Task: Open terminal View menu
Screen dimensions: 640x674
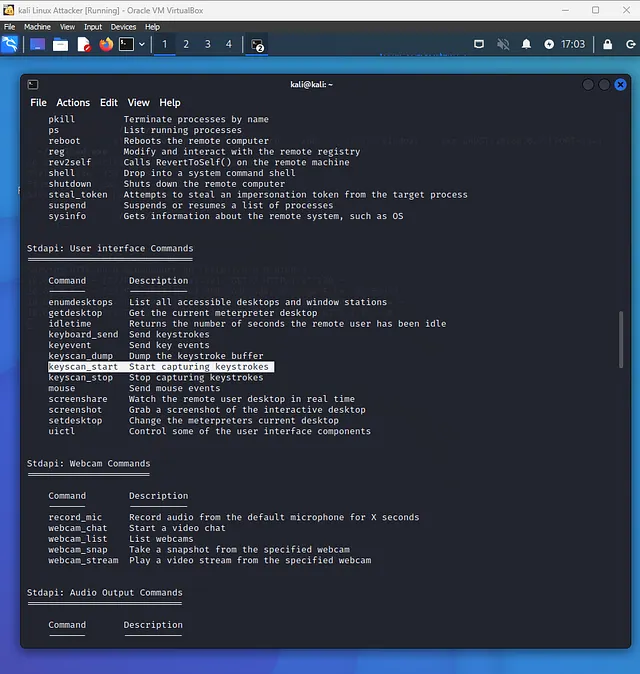Action: [x=138, y=103]
